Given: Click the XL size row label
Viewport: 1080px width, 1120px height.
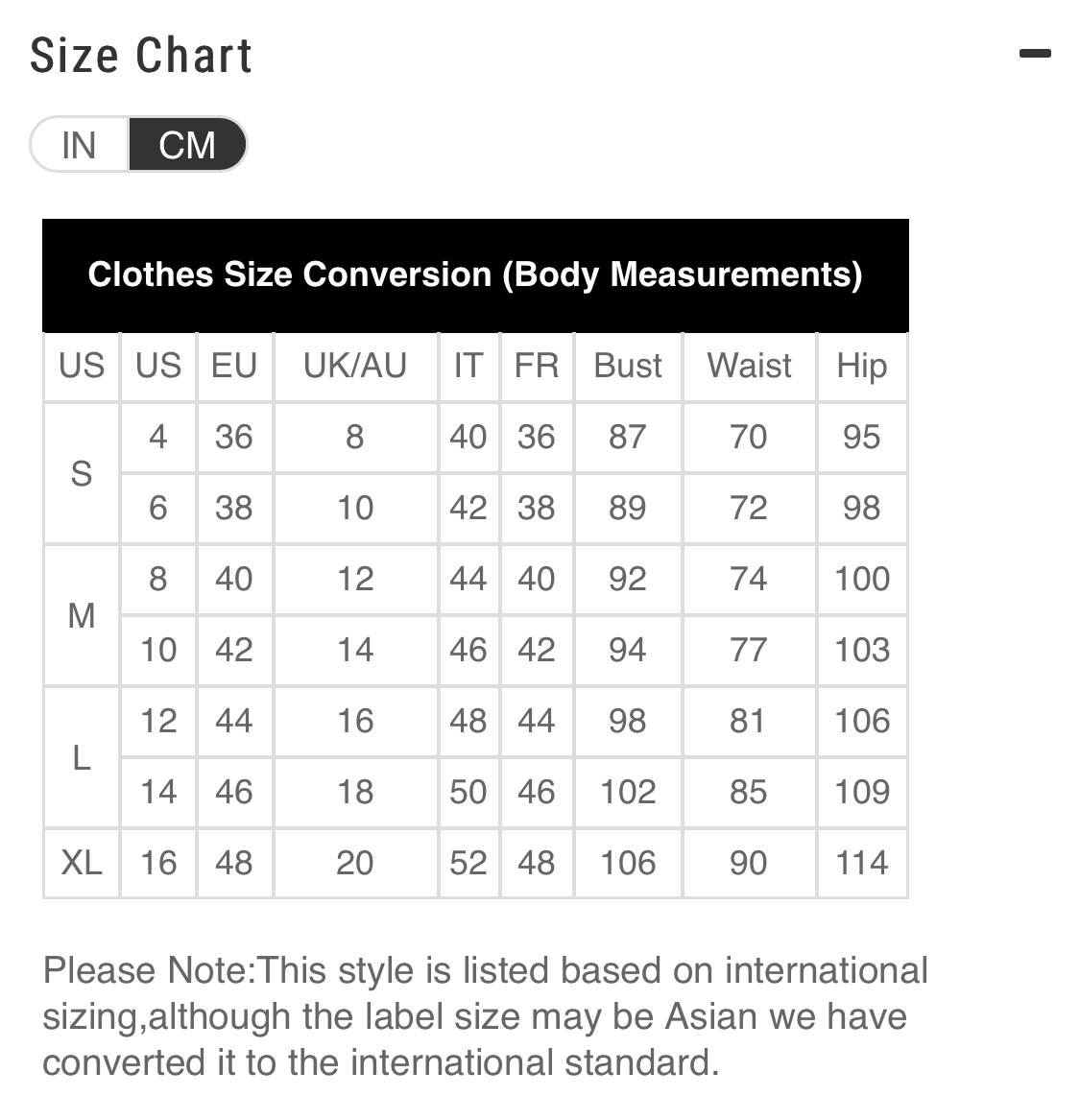Looking at the screenshot, I should [82, 863].
